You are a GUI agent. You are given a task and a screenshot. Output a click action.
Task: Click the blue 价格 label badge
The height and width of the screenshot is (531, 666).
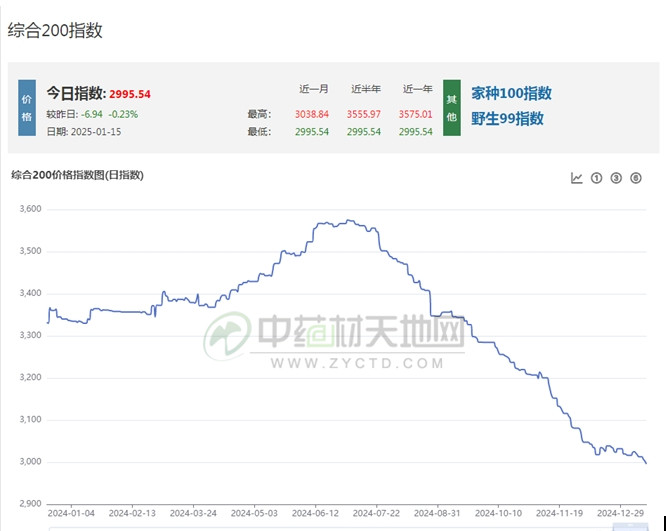click(x=27, y=107)
